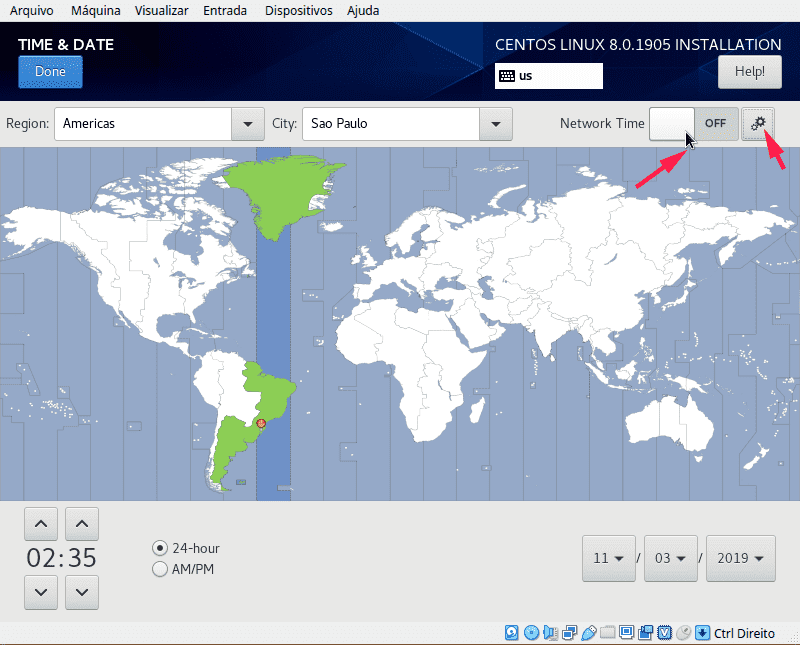
Task: Expand the Region dropdown showing Americas
Action: pos(248,123)
